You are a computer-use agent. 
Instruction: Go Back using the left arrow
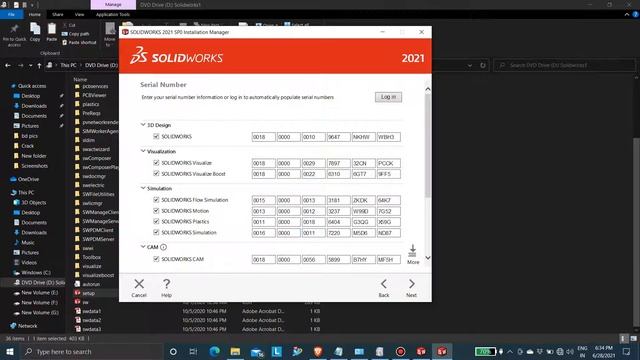point(384,284)
